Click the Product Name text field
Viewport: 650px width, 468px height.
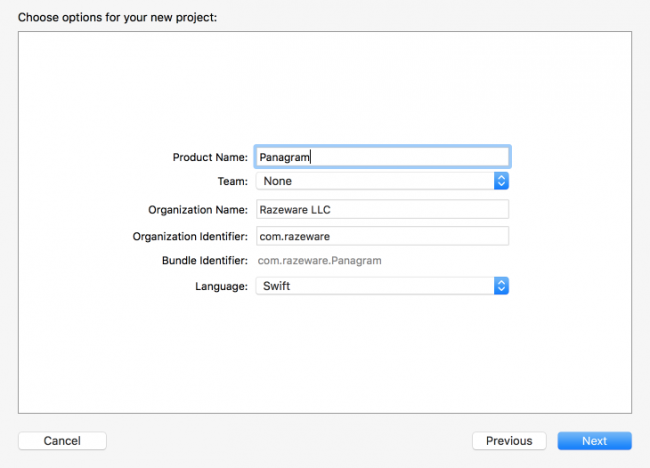pos(382,157)
